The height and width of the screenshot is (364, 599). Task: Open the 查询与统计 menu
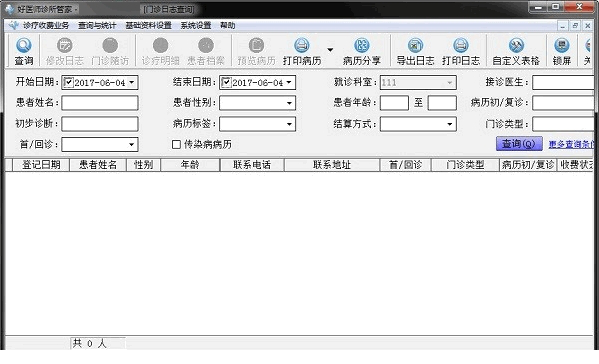tap(97, 26)
